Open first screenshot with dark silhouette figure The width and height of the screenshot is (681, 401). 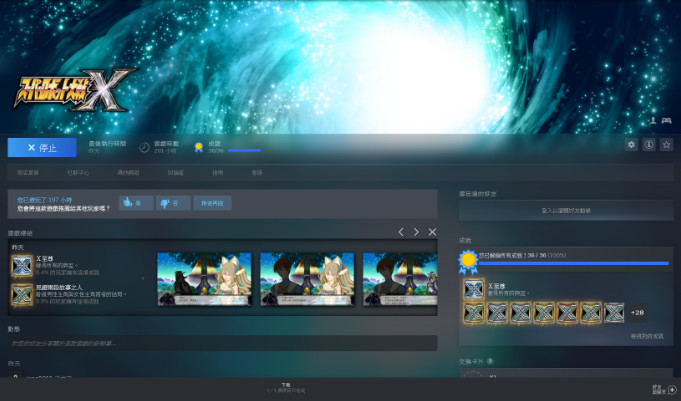[204, 279]
